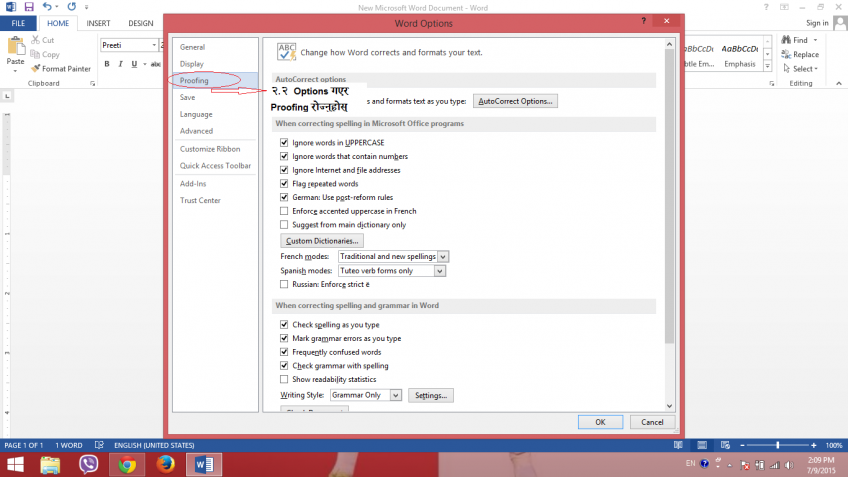
Task: Enable Show readability statistics
Action: [x=284, y=379]
